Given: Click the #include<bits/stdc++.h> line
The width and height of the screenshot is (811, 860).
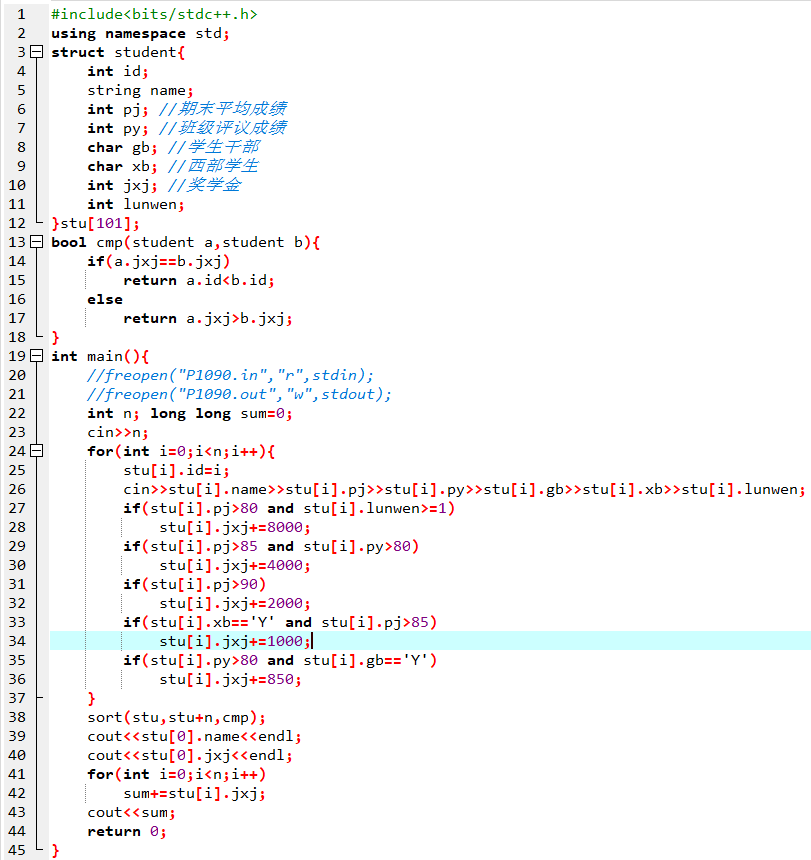Looking at the screenshot, I should tap(153, 14).
